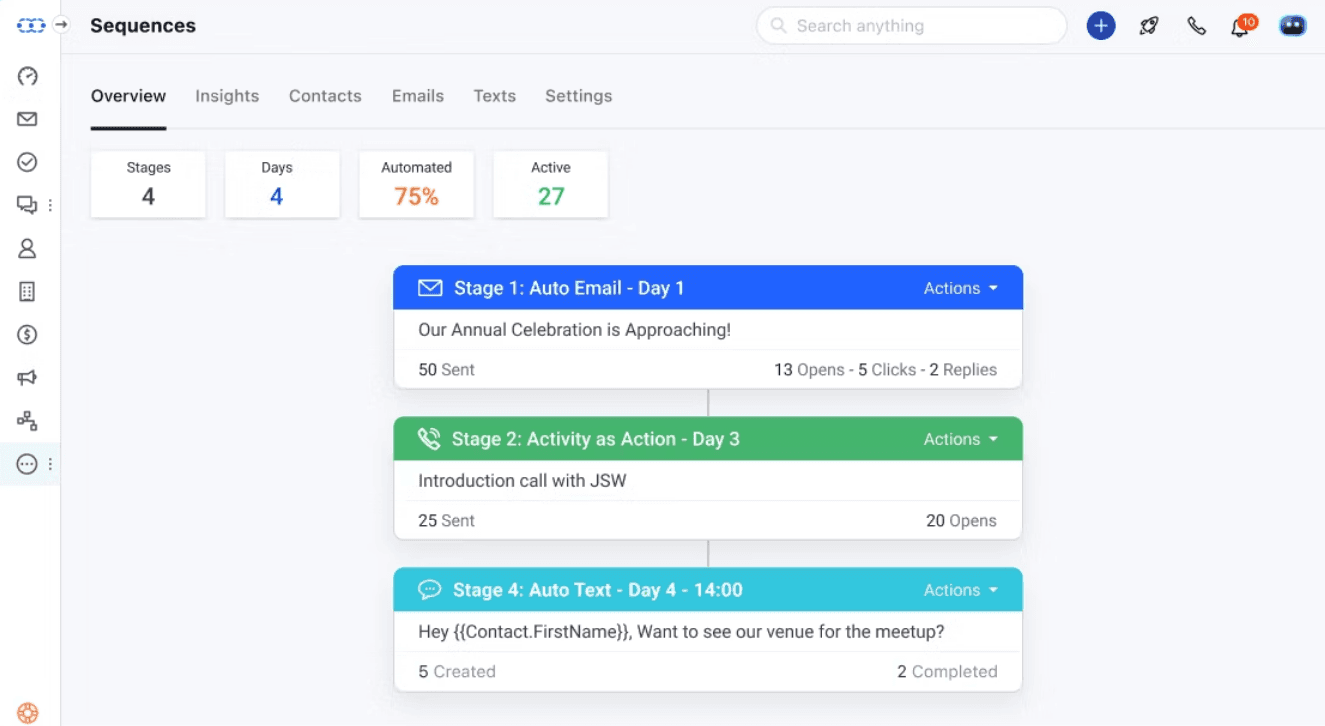Select the Sequences workflow icon in the sidebar

tap(27, 420)
